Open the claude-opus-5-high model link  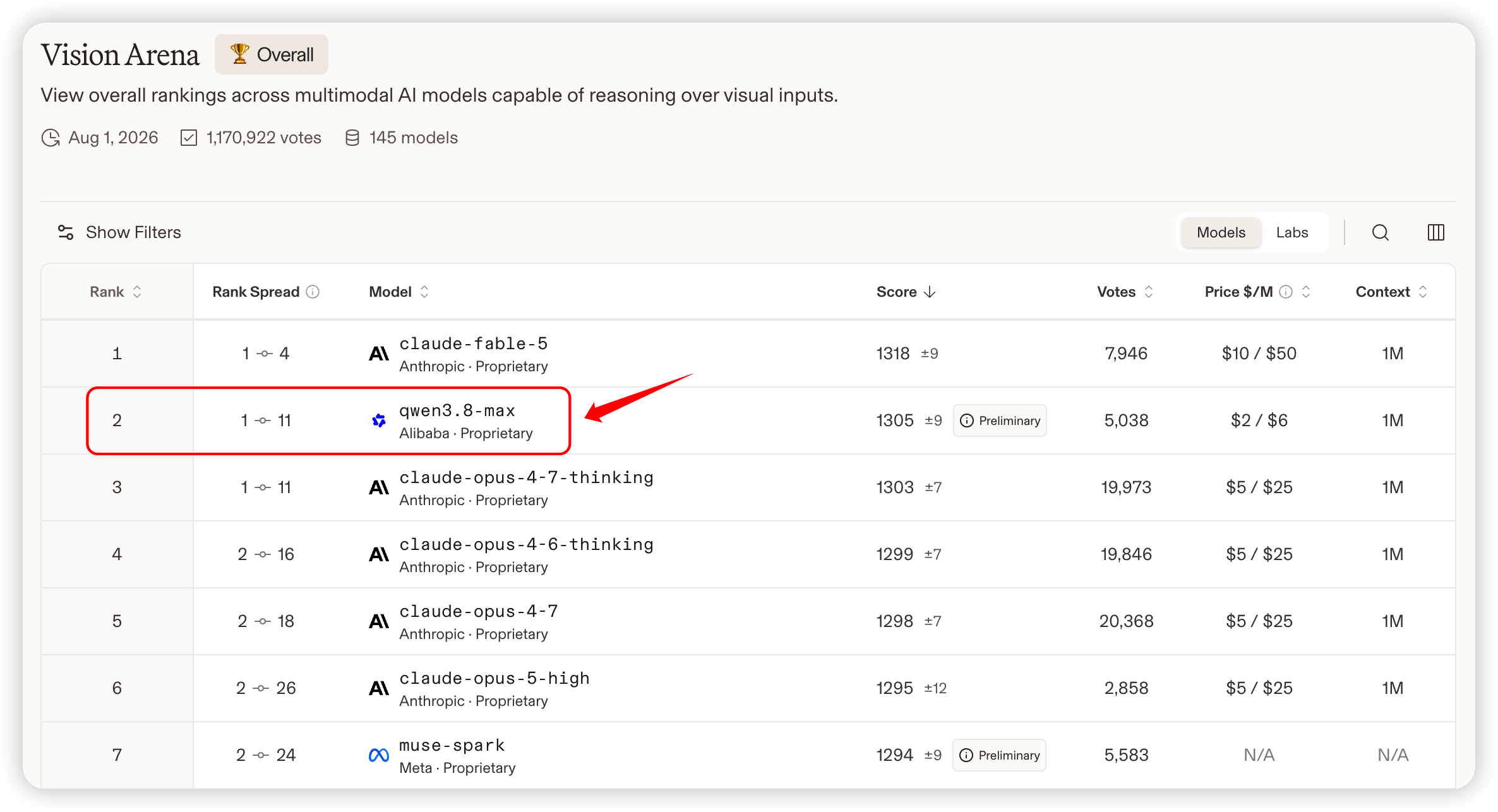tap(494, 678)
